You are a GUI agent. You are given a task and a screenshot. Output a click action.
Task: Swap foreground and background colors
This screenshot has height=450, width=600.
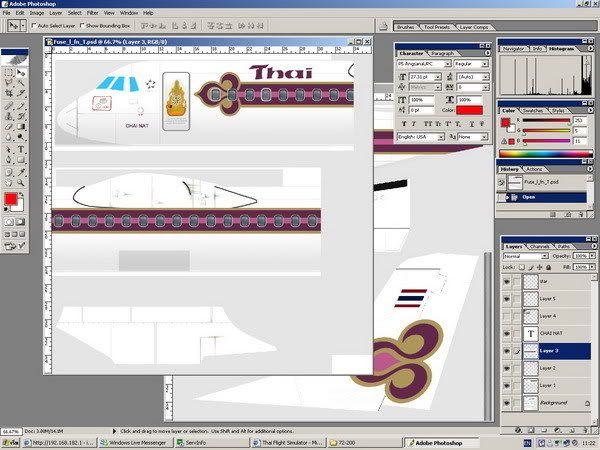point(22,195)
